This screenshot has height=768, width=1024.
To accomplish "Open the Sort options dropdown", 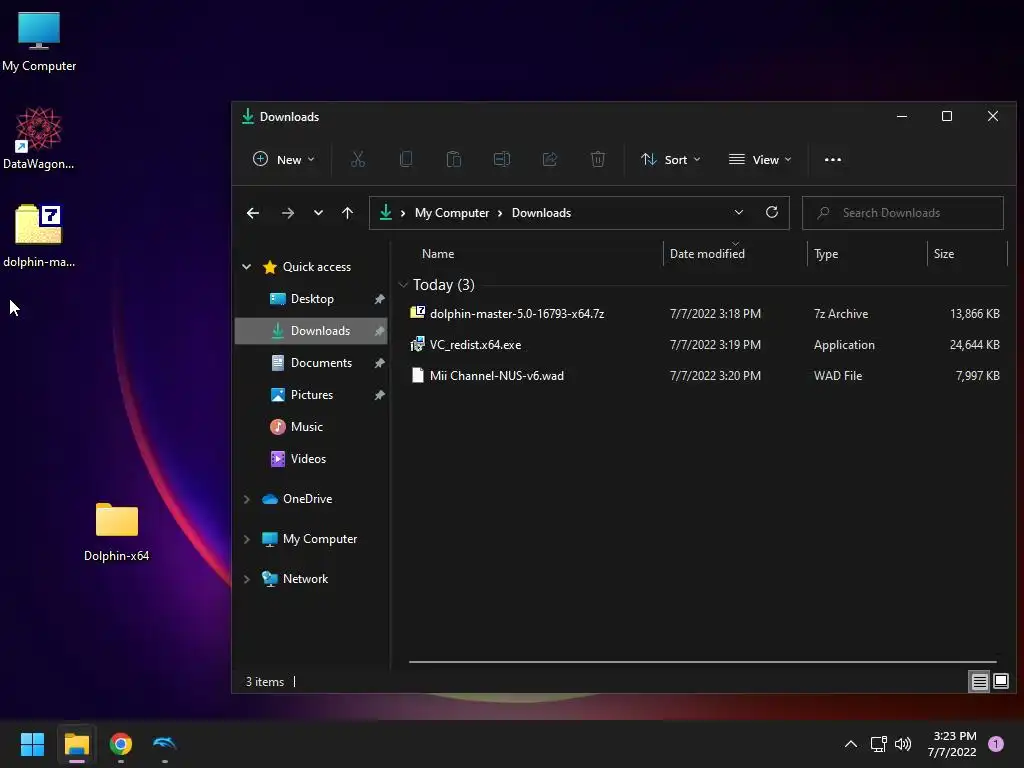I will coord(671,159).
